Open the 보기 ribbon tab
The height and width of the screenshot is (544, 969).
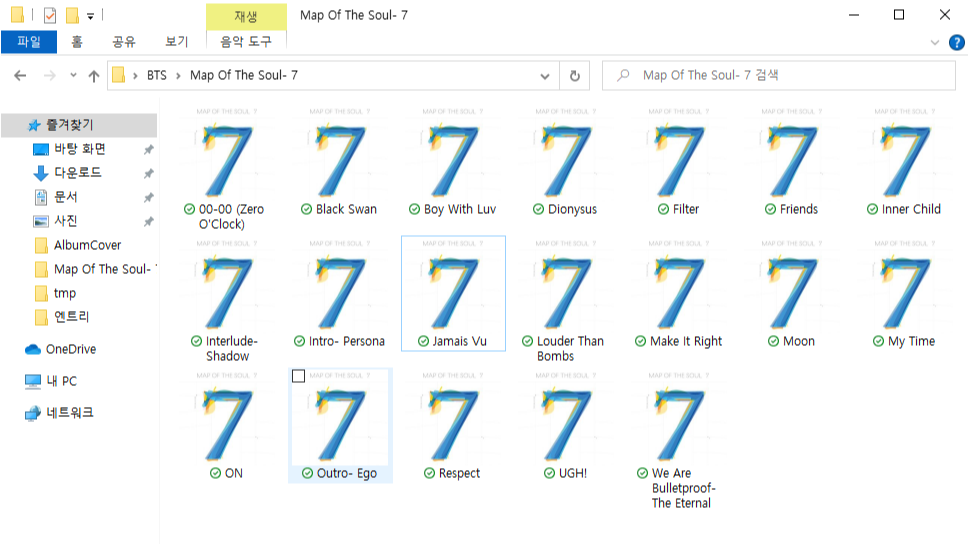point(177,42)
